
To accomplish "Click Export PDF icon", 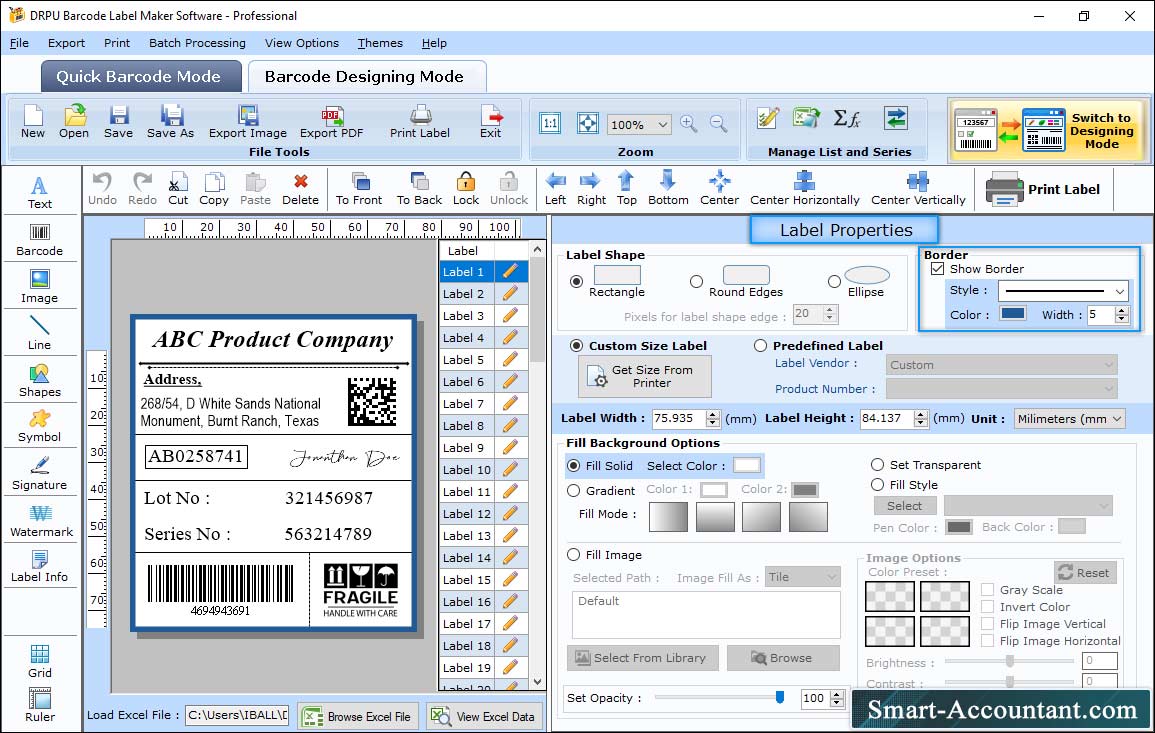I will point(331,122).
